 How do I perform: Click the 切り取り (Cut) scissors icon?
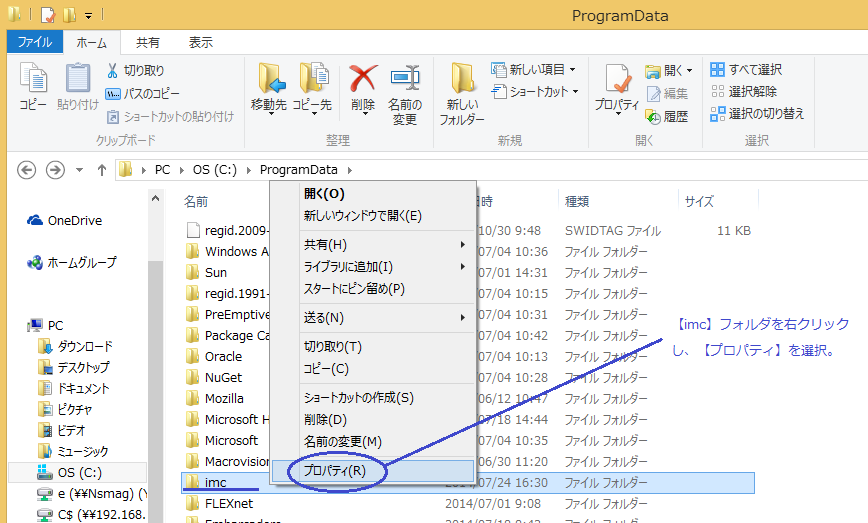[x=113, y=71]
